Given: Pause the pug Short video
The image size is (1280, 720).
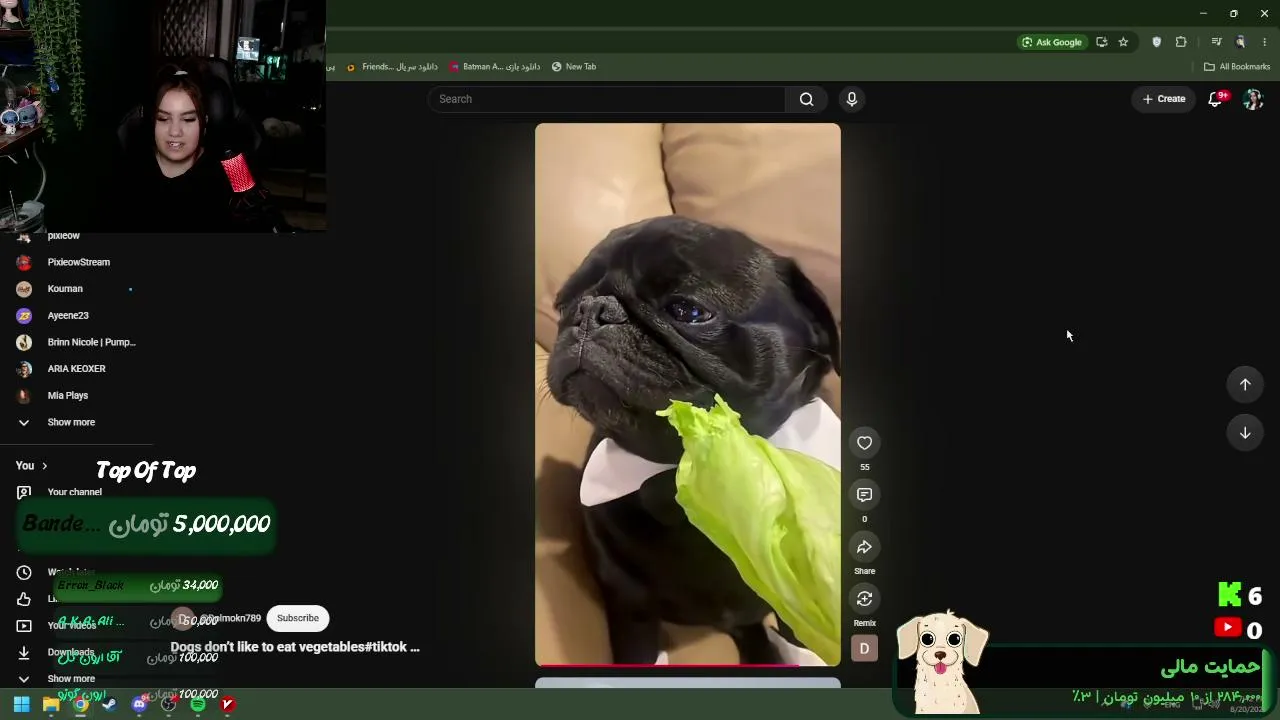Looking at the screenshot, I should point(688,394).
